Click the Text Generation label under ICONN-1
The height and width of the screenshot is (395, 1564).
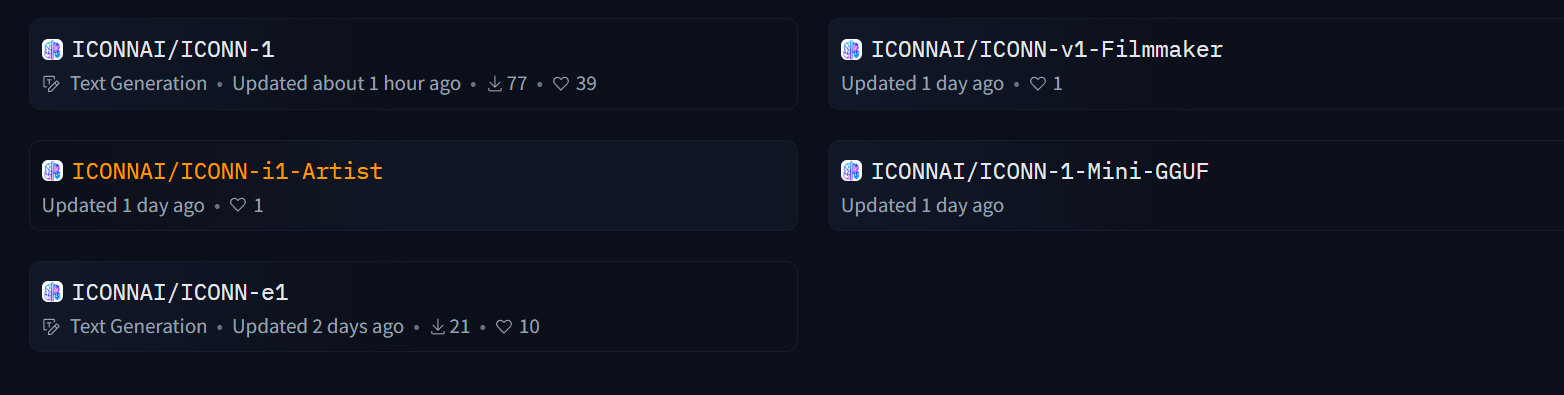tap(138, 84)
